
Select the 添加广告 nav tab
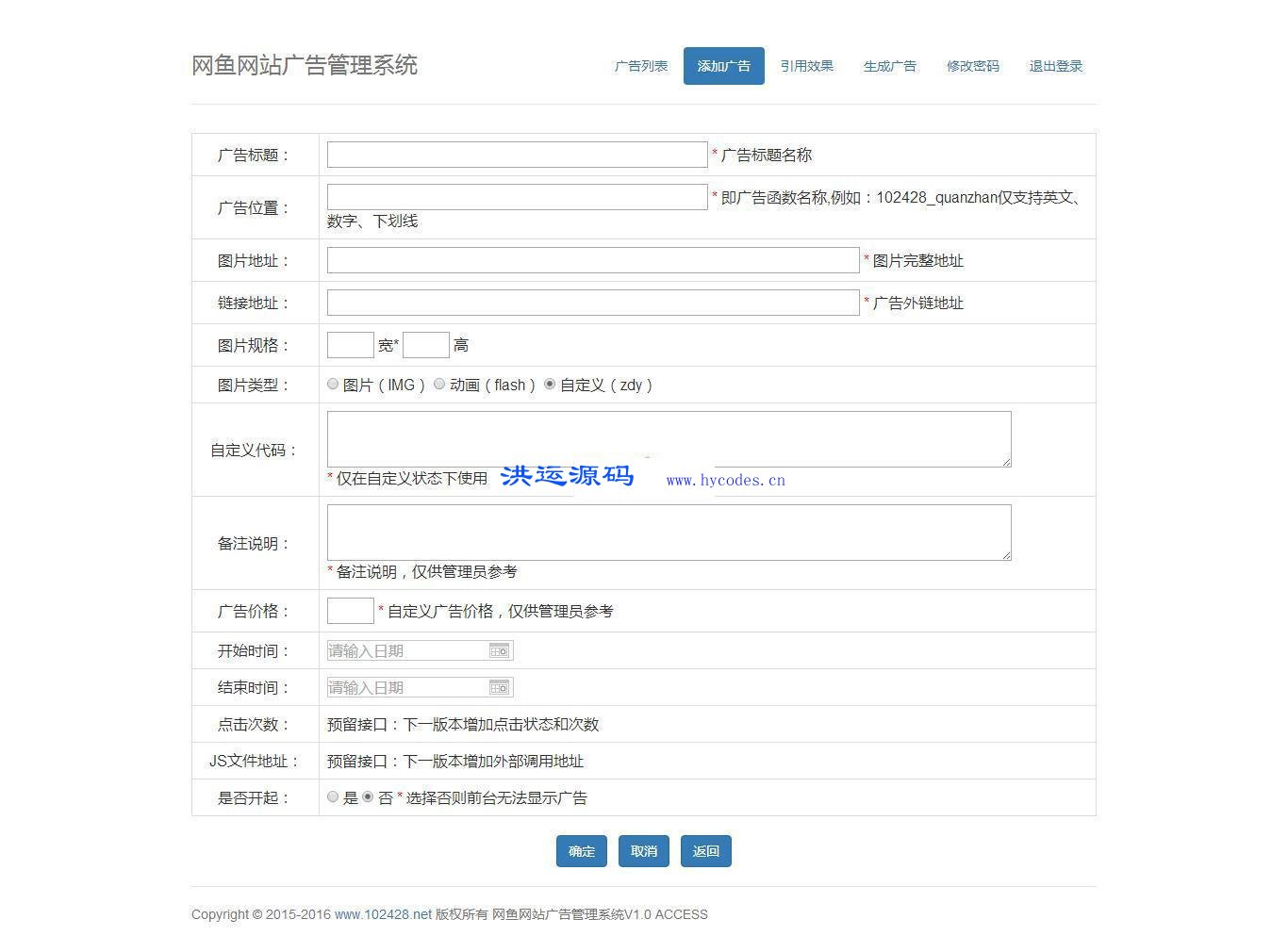pyautogui.click(x=724, y=66)
